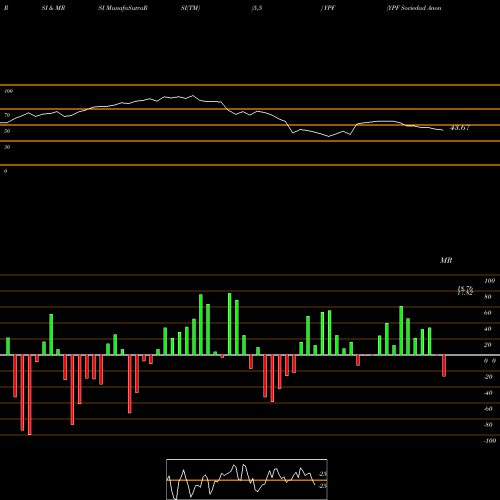Click the MR axis label '0 0'
500x500 pixels.
point(490,361)
